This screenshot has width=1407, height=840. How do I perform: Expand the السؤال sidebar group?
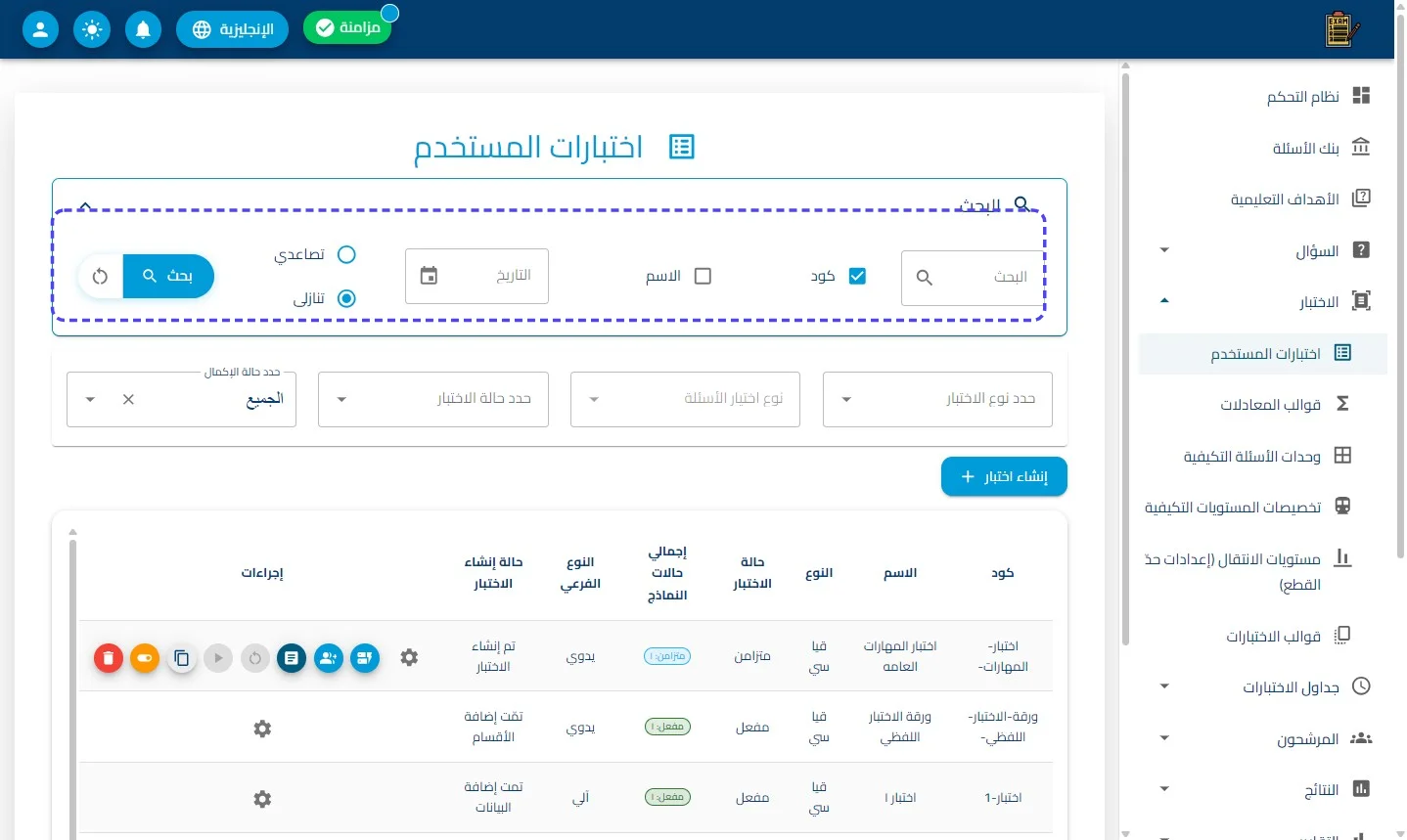1164,250
